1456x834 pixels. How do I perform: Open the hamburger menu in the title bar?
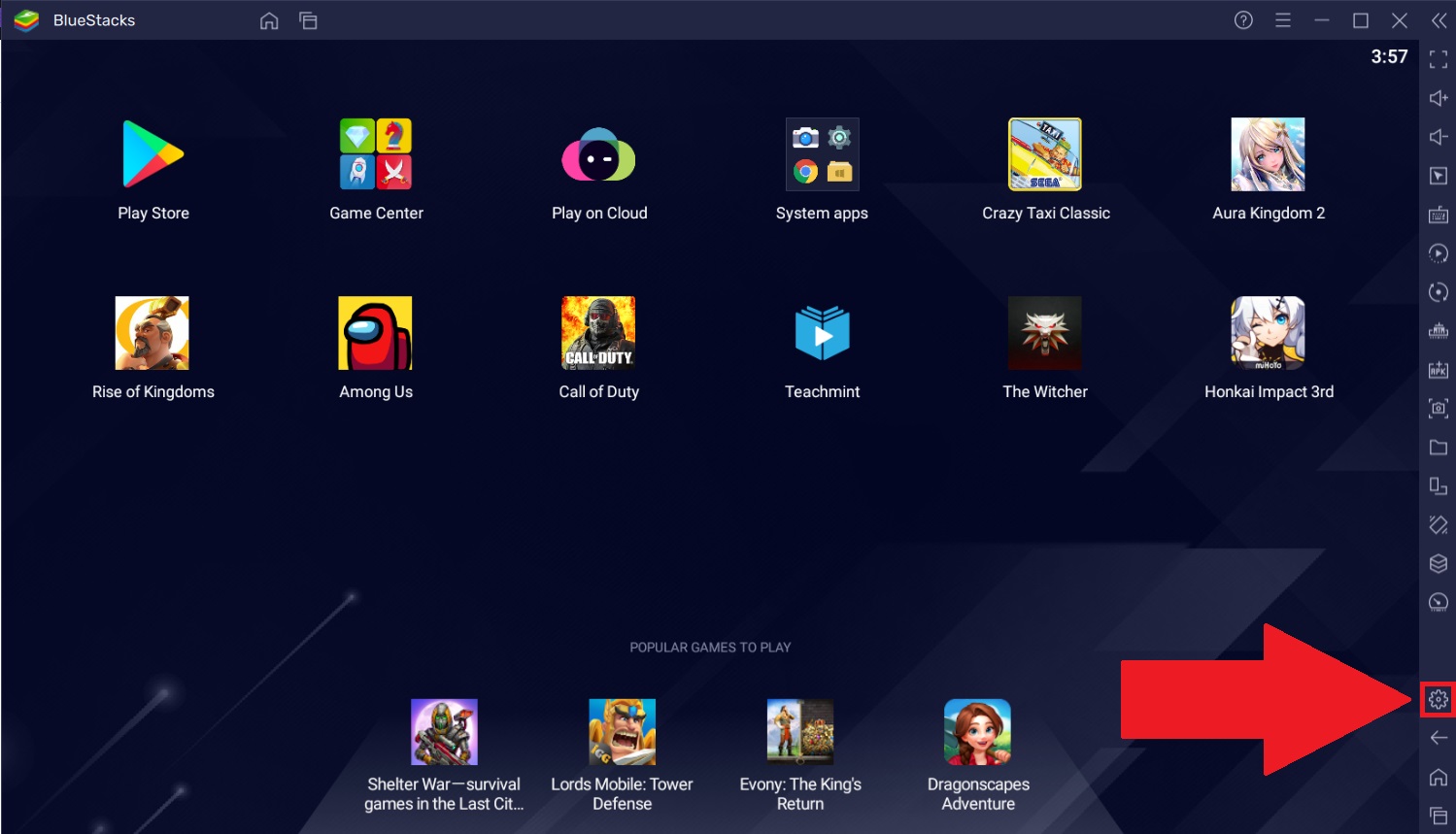click(1282, 19)
